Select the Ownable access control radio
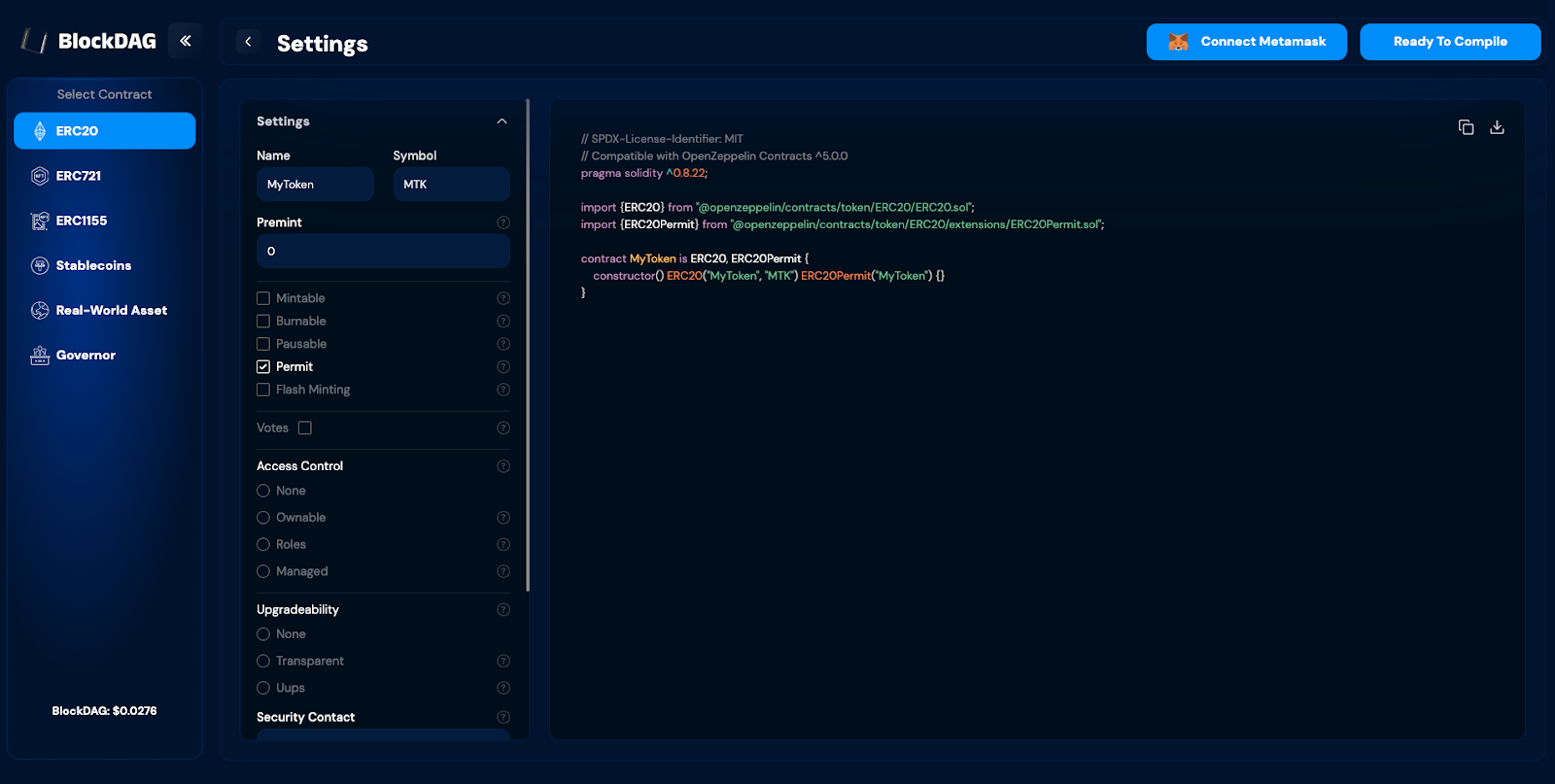The image size is (1555, 784). tap(263, 518)
